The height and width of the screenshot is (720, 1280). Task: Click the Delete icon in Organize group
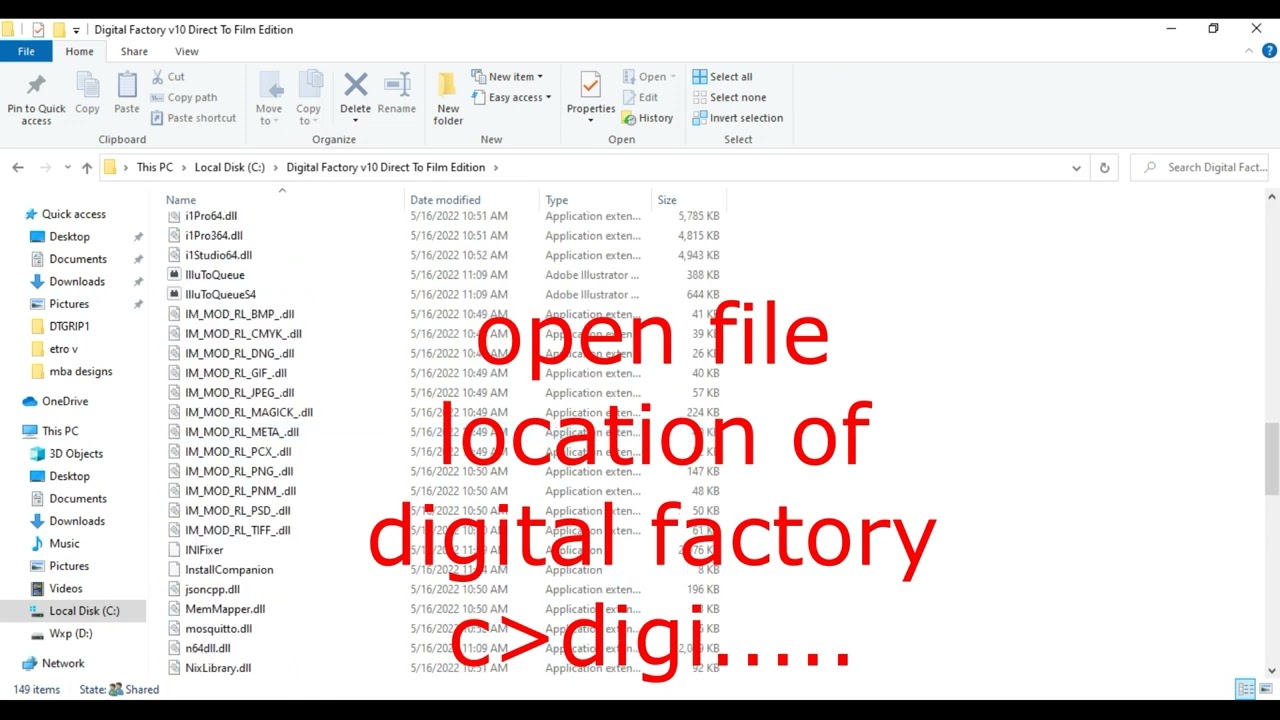click(355, 86)
